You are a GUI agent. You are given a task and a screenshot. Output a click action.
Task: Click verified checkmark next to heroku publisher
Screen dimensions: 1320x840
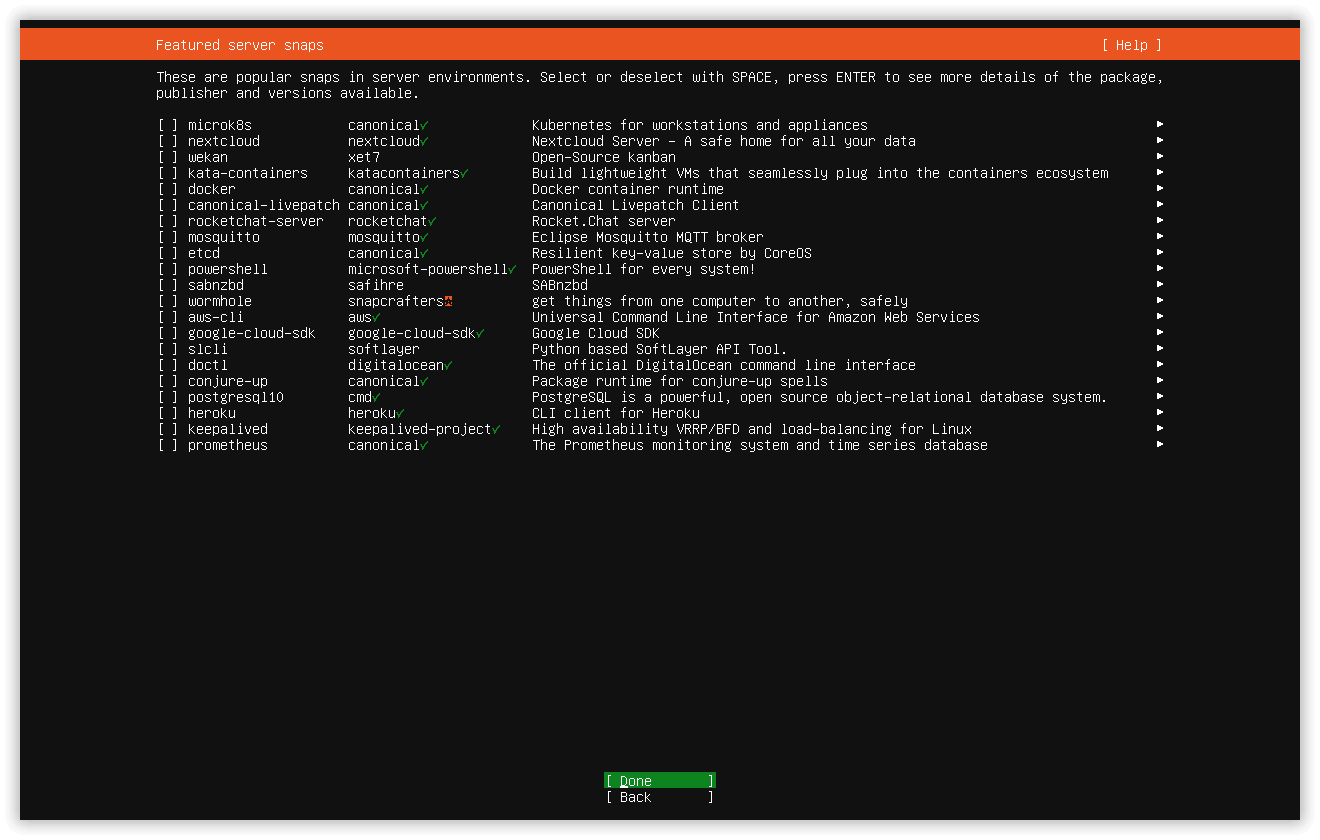click(x=400, y=413)
